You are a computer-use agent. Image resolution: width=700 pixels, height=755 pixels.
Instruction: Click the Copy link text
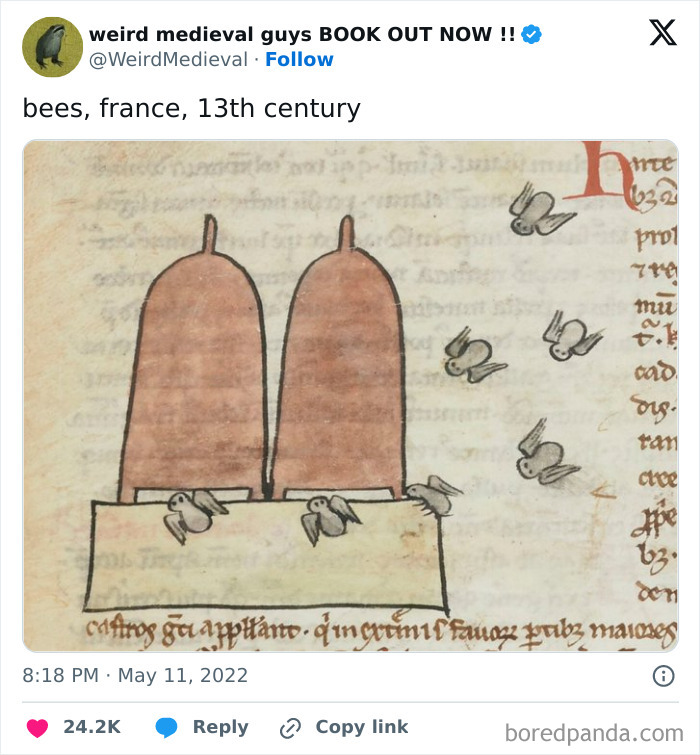click(361, 727)
